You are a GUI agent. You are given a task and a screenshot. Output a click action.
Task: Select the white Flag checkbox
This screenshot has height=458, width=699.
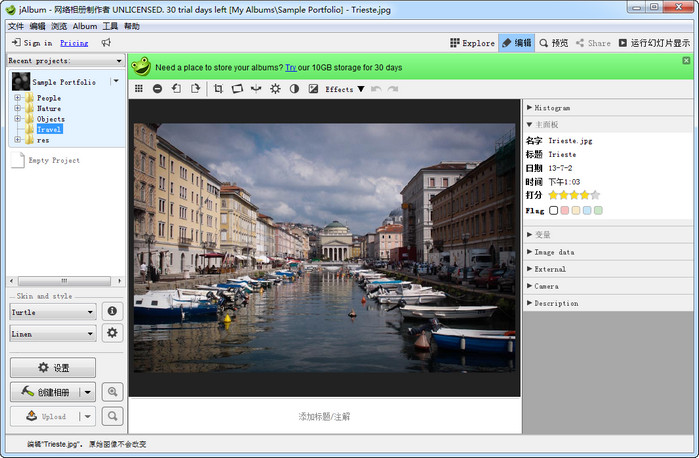(554, 210)
